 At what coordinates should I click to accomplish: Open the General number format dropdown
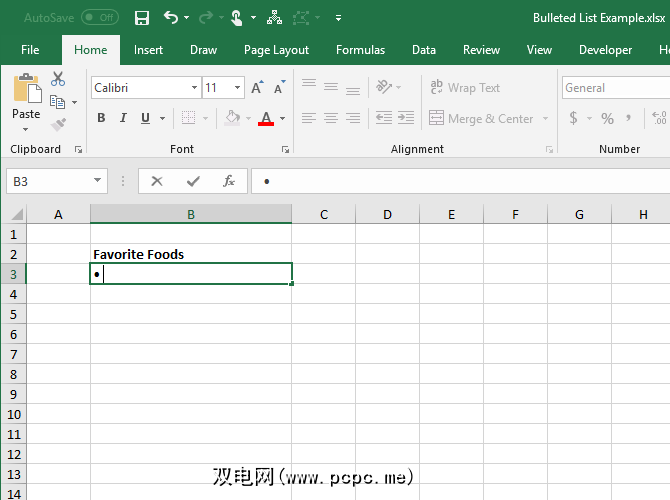[x=612, y=88]
